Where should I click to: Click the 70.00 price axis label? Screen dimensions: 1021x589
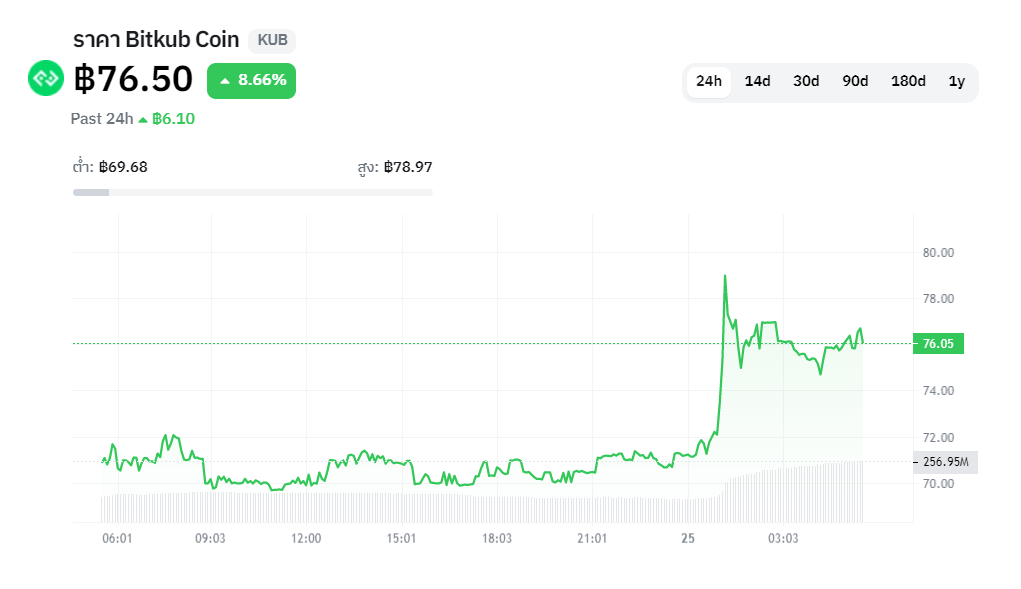pyautogui.click(x=938, y=484)
